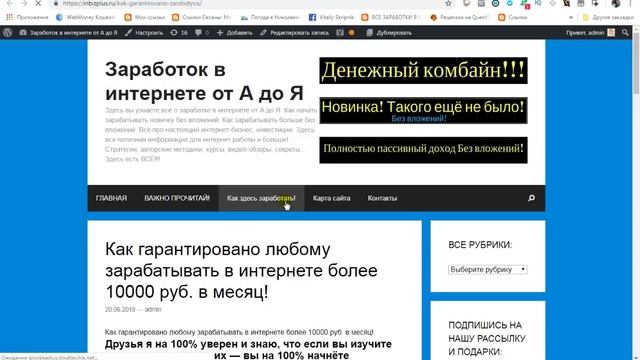Open the 'Ссылки Оксаны' bookmark
The height and width of the screenshot is (360, 640).
point(202,17)
